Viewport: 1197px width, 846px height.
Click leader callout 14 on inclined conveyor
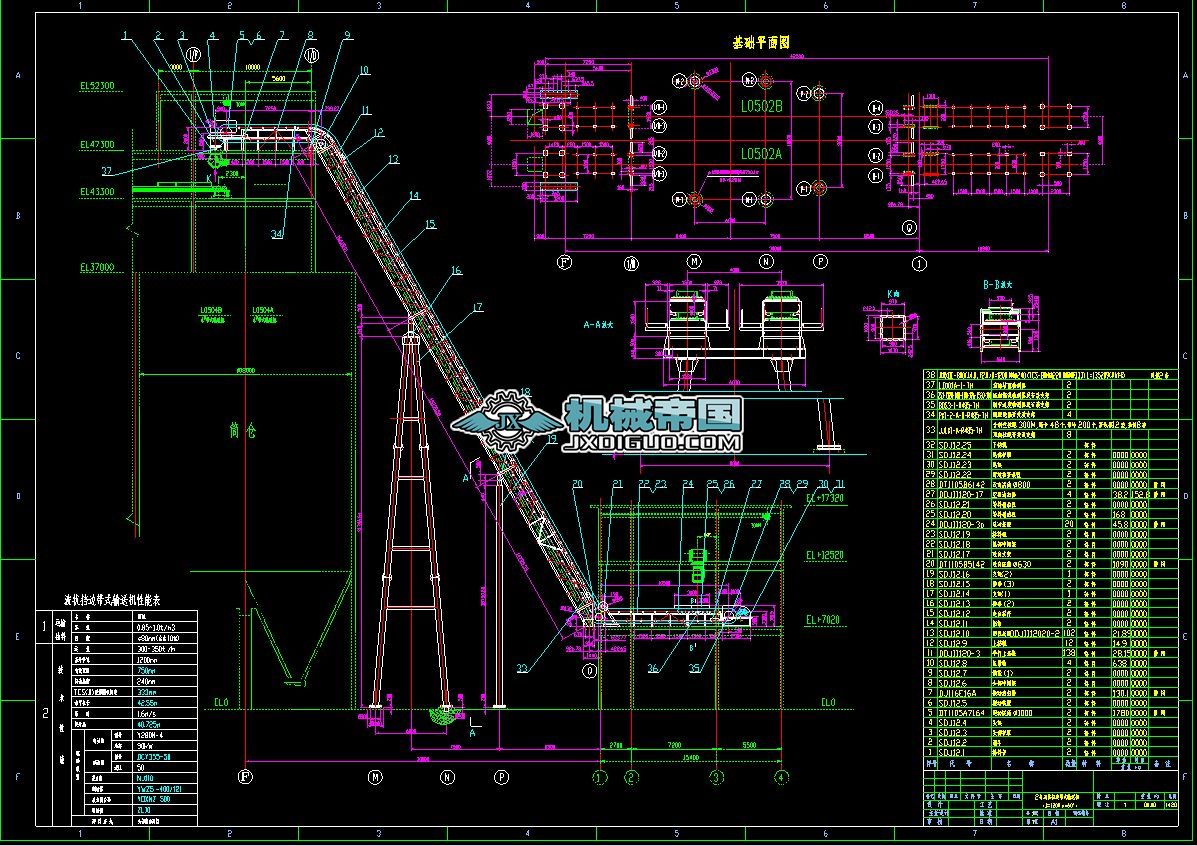tap(415, 195)
